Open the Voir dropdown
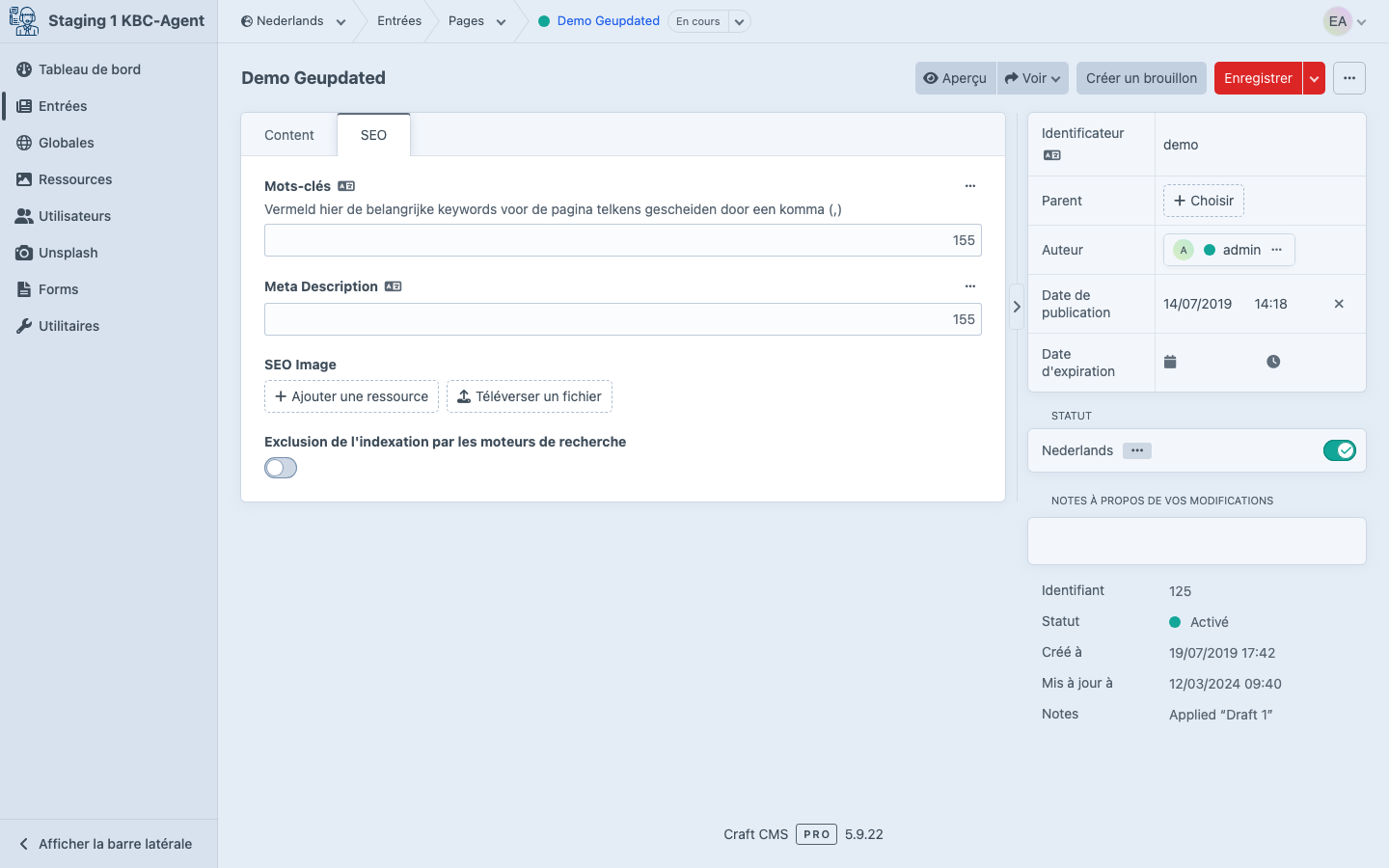 tap(1033, 78)
